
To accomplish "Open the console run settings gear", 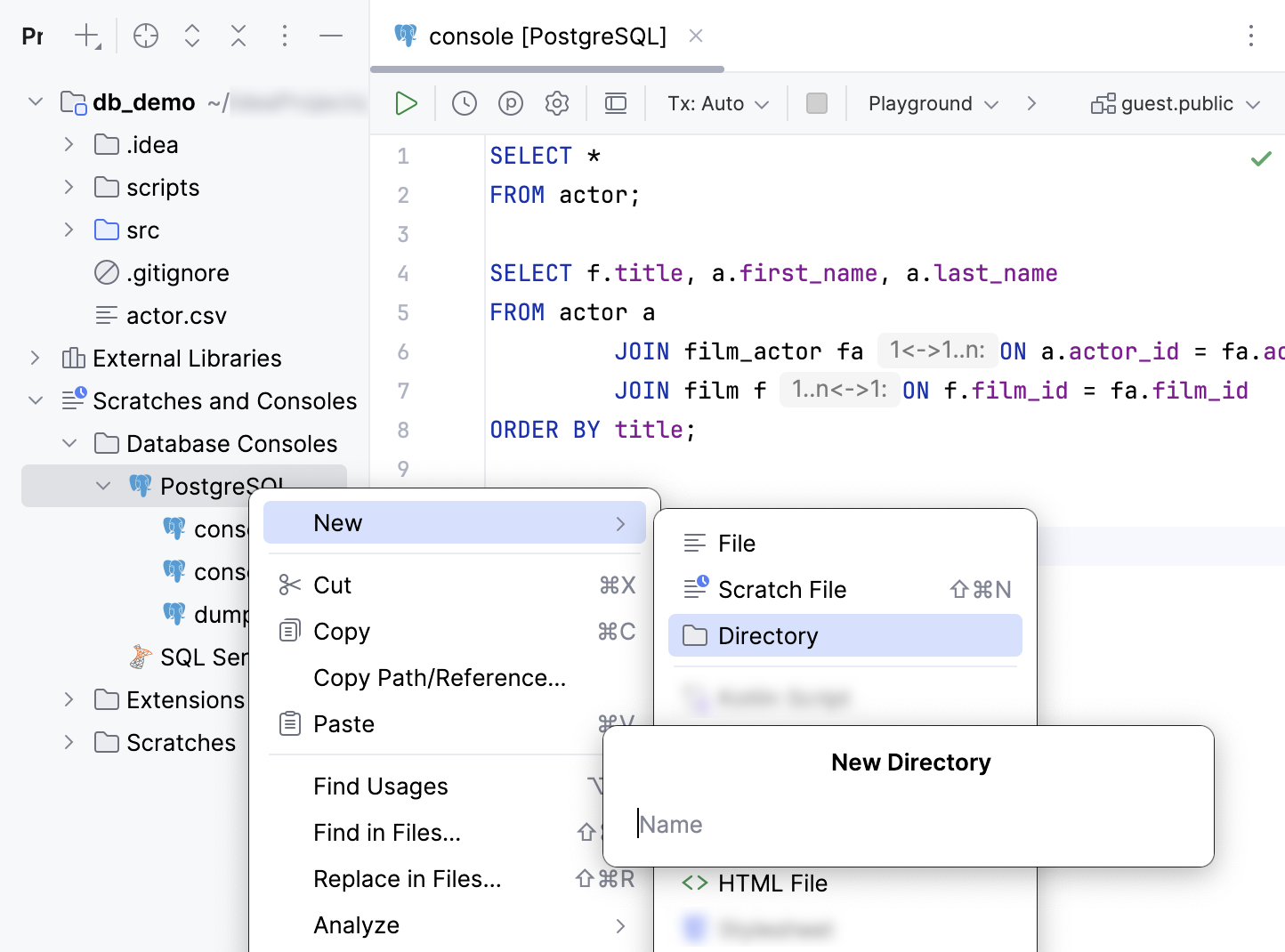I will tap(556, 103).
